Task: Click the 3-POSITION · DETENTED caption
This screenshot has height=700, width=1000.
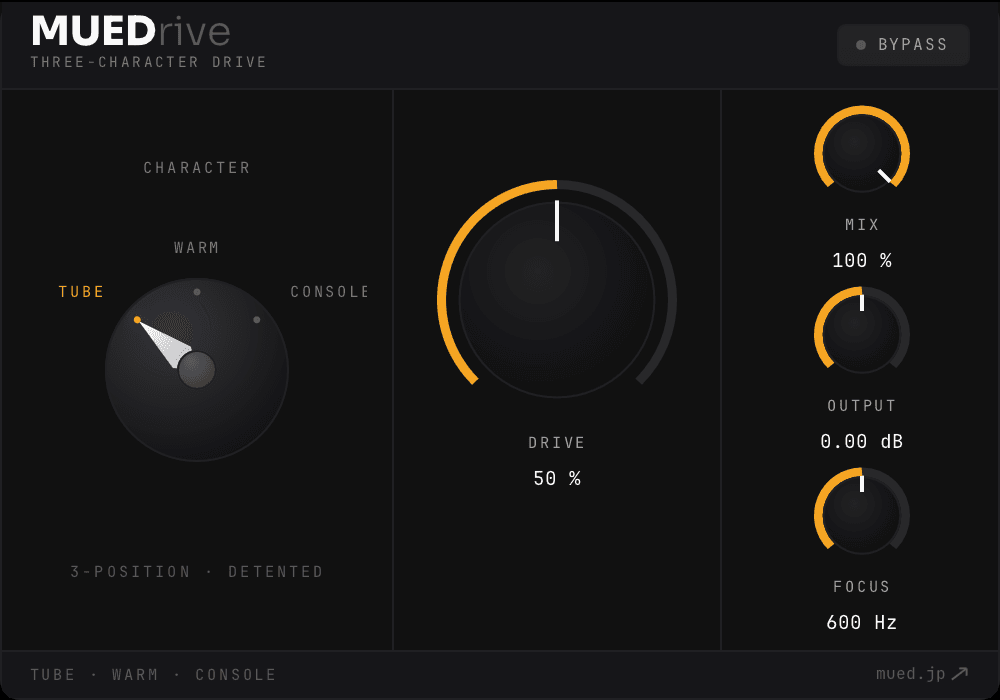Action: [x=196, y=571]
